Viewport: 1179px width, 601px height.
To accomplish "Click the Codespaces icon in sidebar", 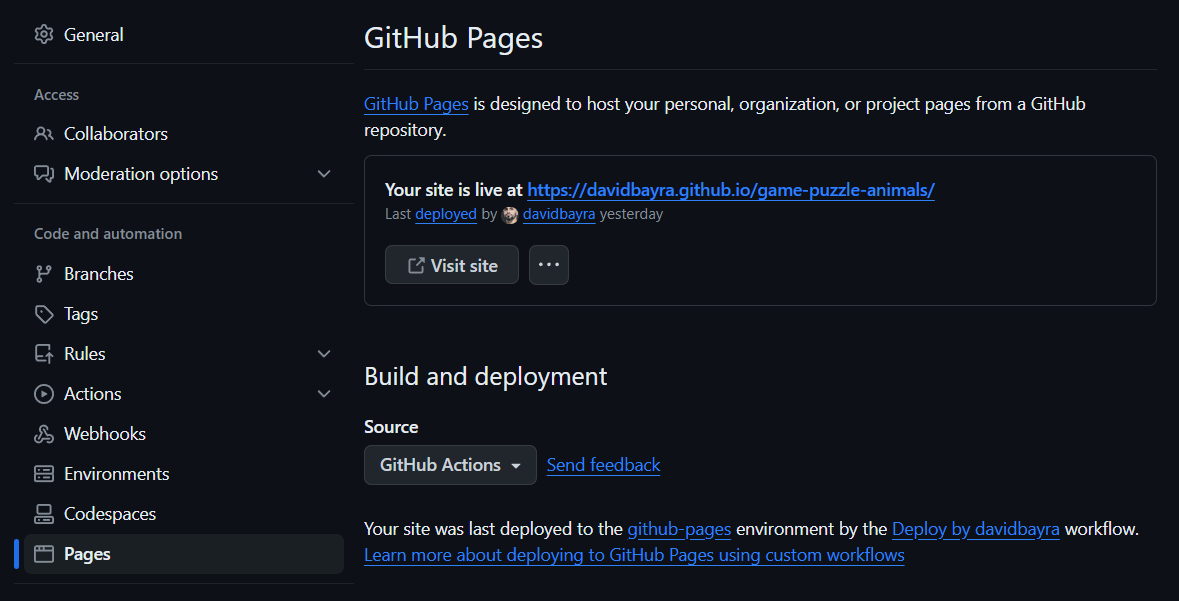I will [x=44, y=514].
